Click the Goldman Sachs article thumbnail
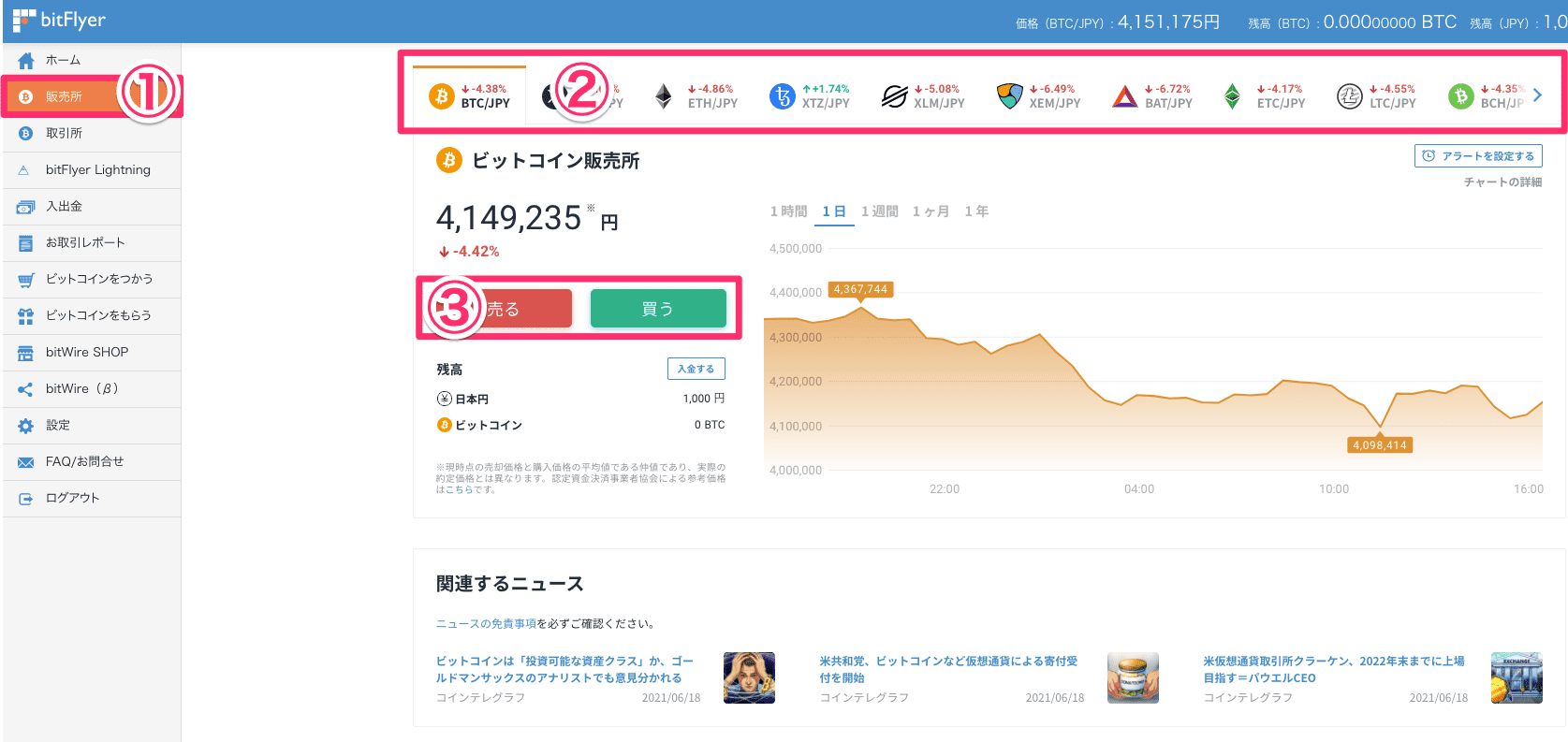Image resolution: width=1568 pixels, height=742 pixels. (x=749, y=678)
